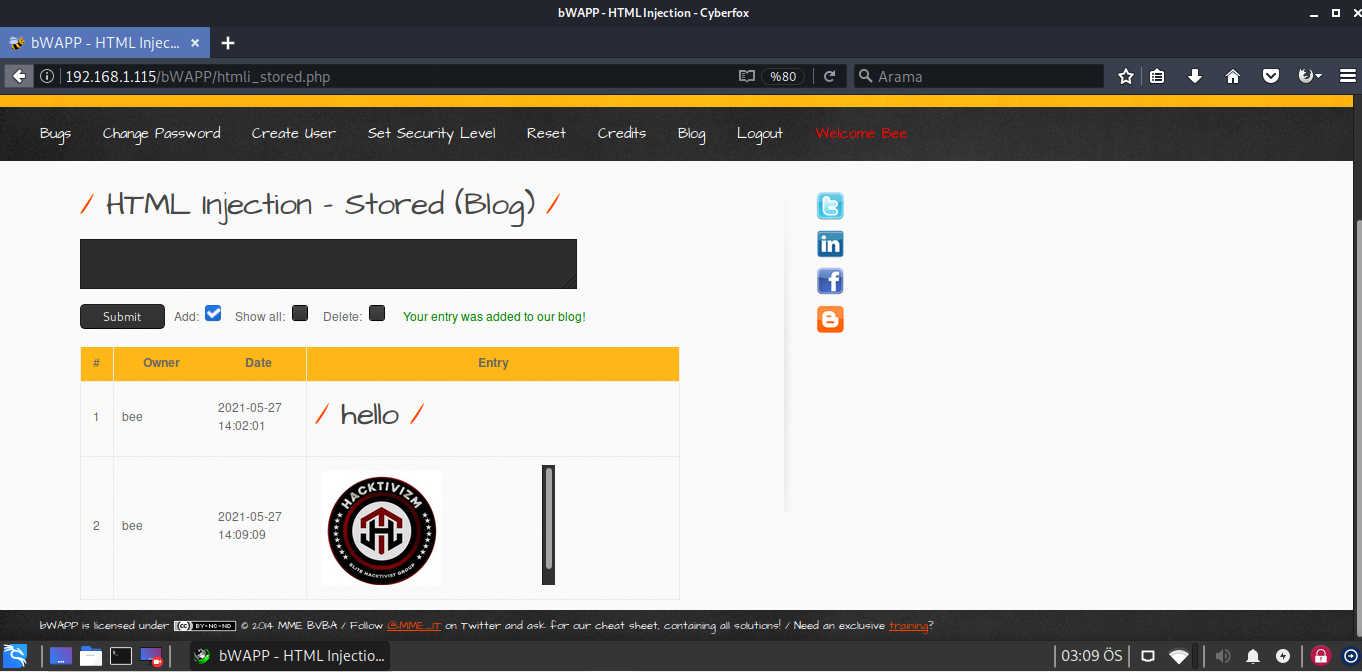The width and height of the screenshot is (1362, 672).
Task: Launch the file manager from taskbar
Action: coord(91,656)
